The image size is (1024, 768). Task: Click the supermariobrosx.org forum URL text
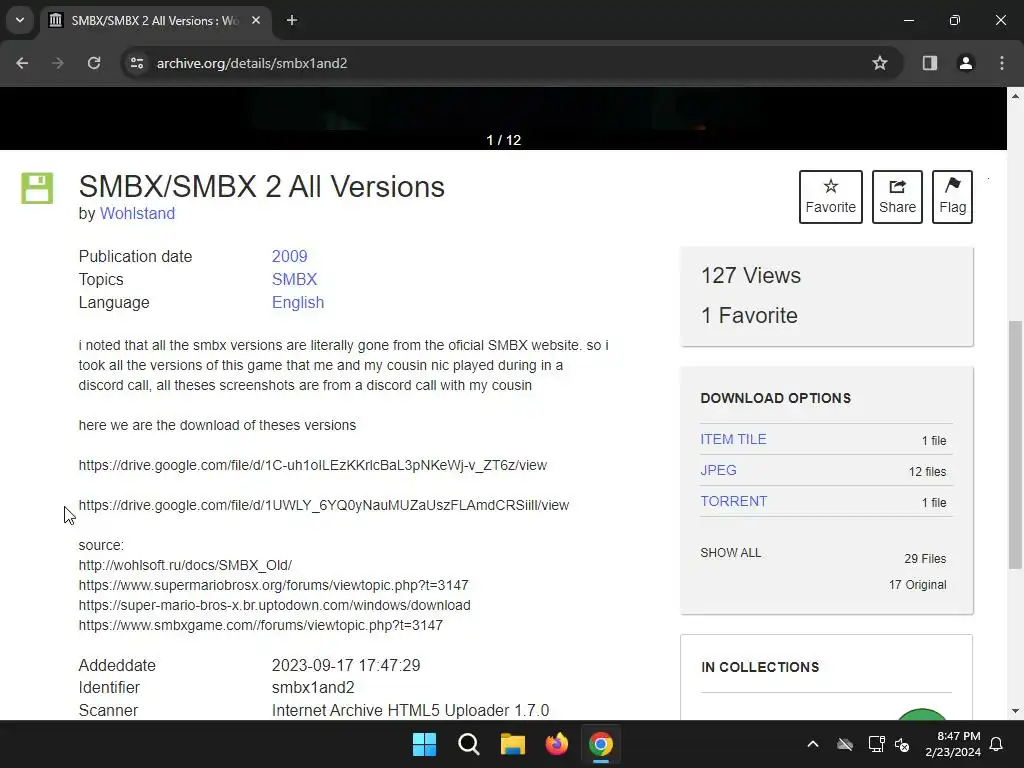tap(273, 585)
